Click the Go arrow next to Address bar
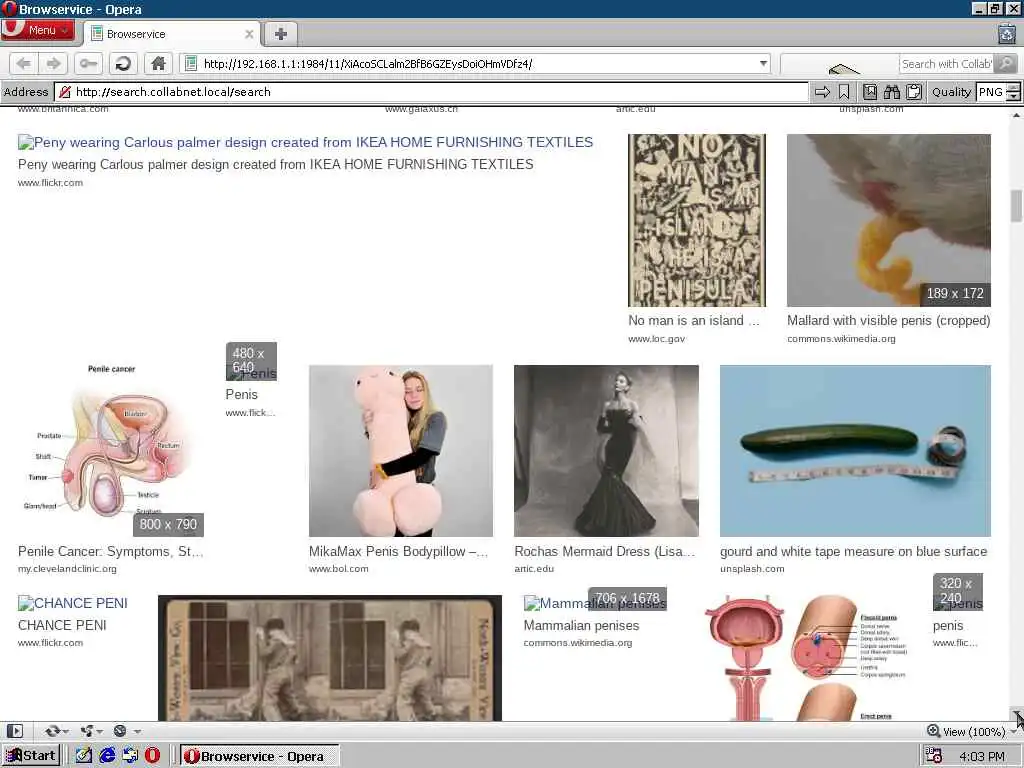Viewport: 1024px width, 768px height. click(x=822, y=92)
